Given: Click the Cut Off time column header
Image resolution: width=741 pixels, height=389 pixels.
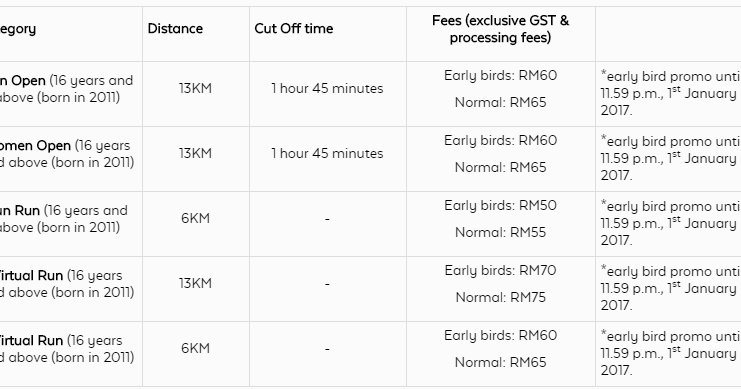Looking at the screenshot, I should 293,29.
